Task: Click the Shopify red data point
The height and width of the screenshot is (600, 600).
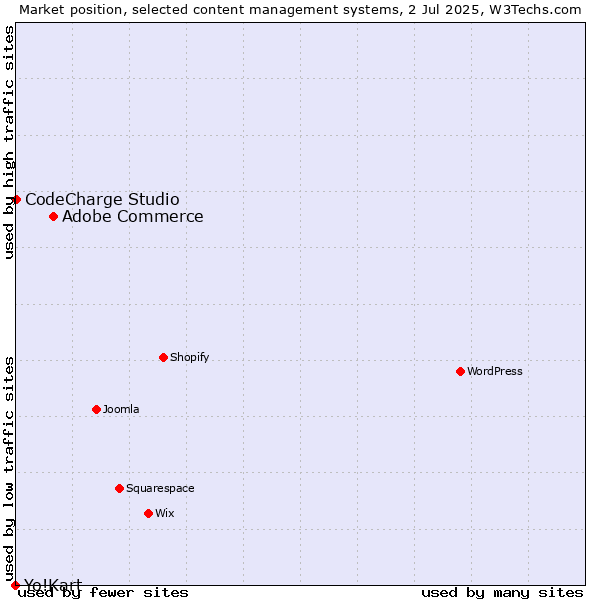Action: 163,357
